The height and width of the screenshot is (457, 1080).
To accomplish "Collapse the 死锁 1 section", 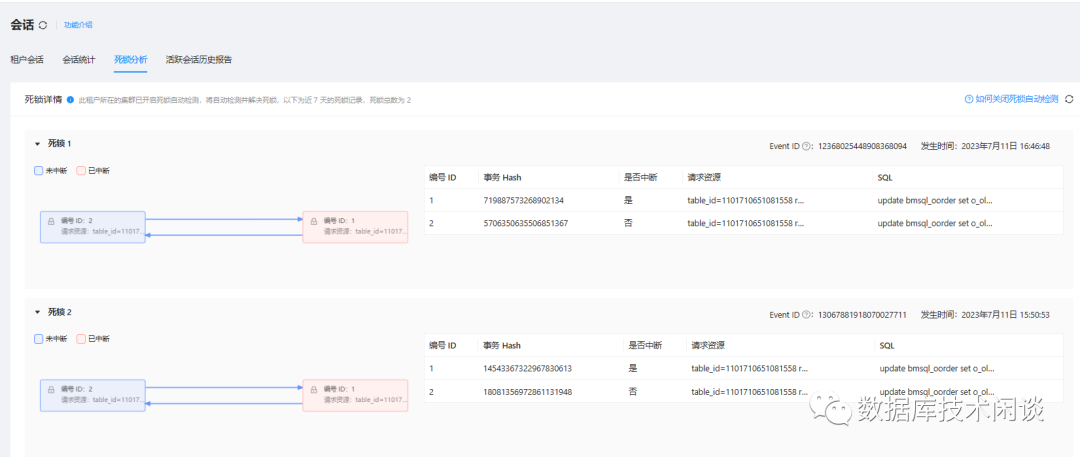I will click(x=38, y=144).
